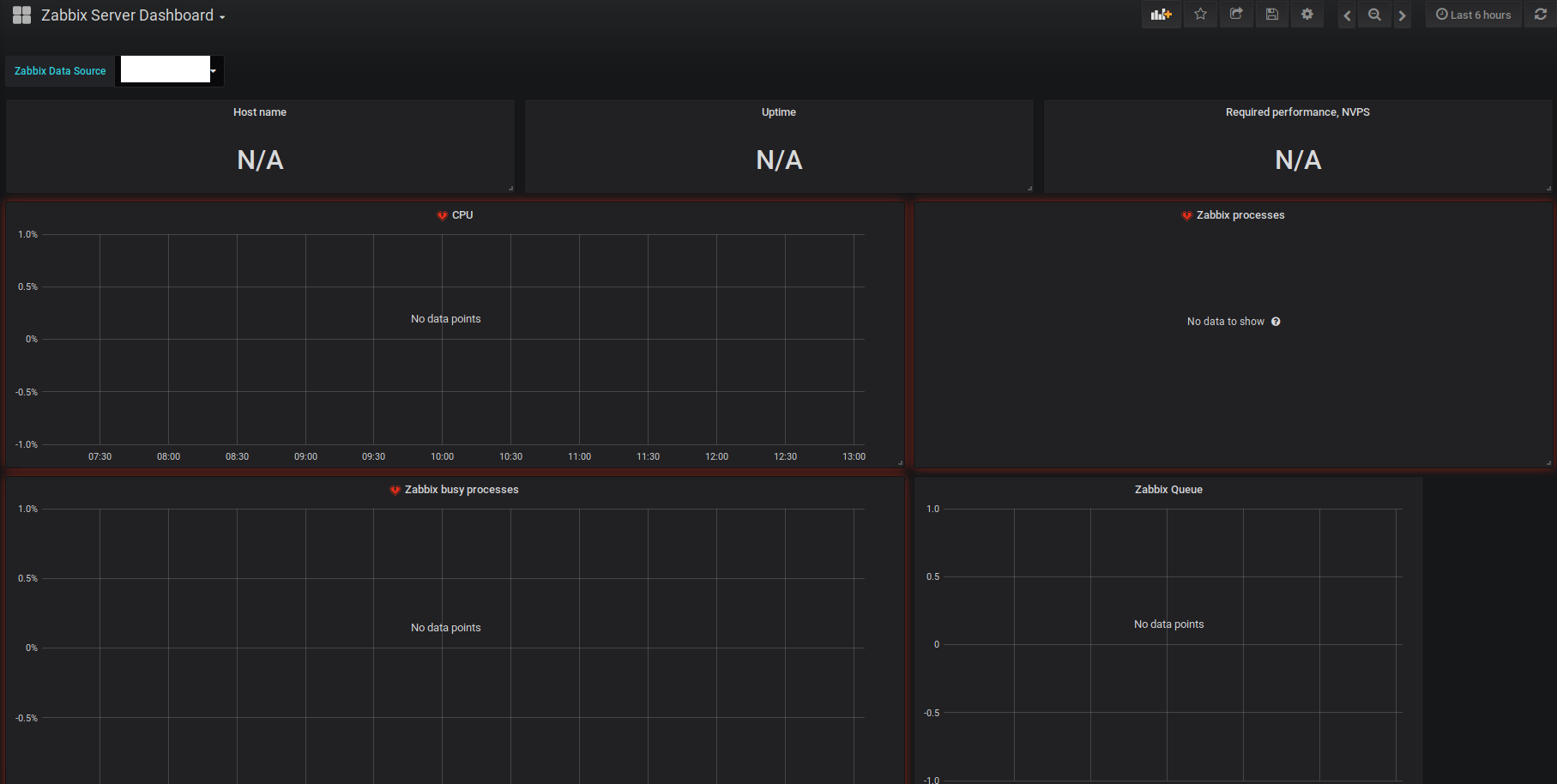
Task: Click the Add panel icon in the toolbar
Action: coord(1161,15)
